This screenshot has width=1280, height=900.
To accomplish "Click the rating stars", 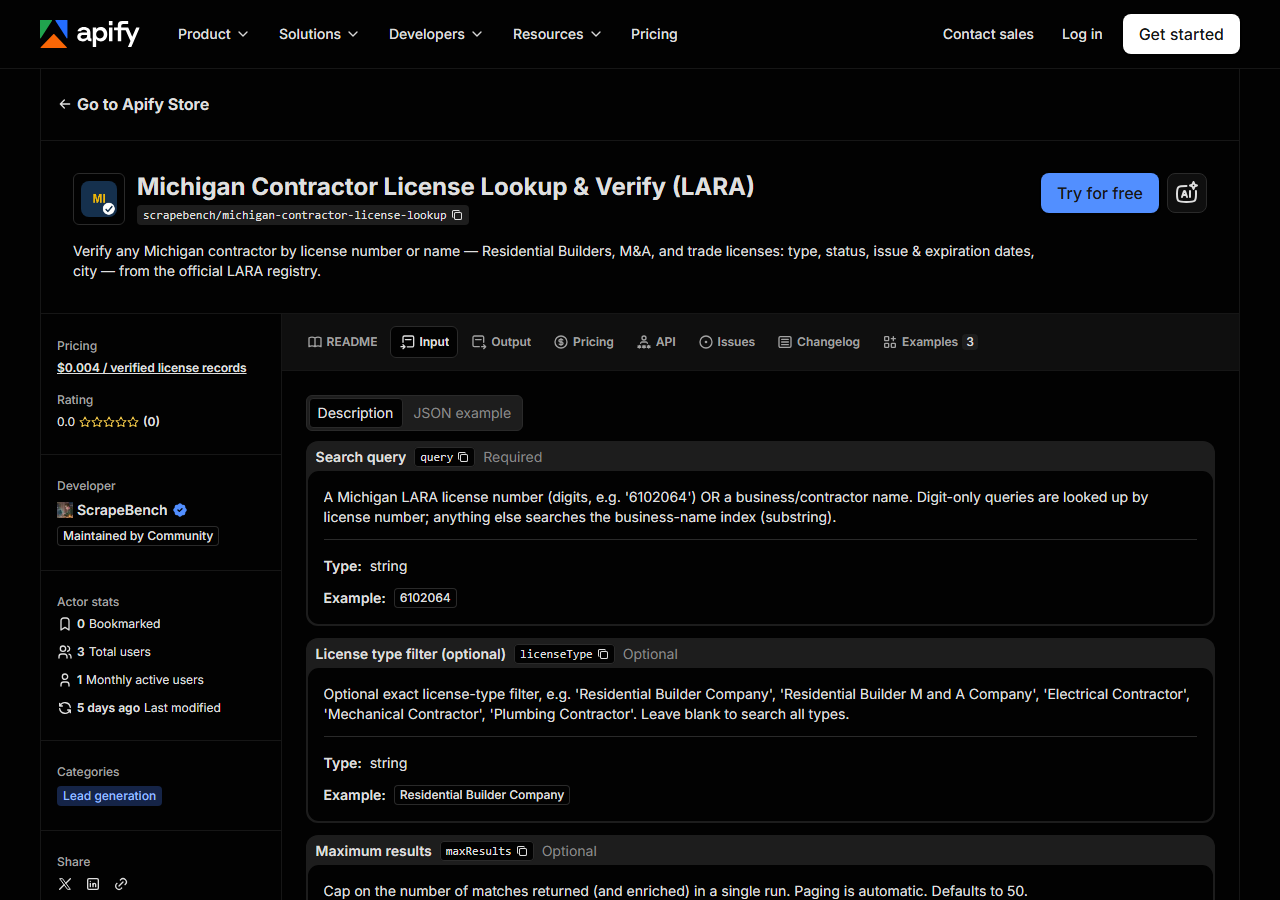I will pyautogui.click(x=109, y=422).
